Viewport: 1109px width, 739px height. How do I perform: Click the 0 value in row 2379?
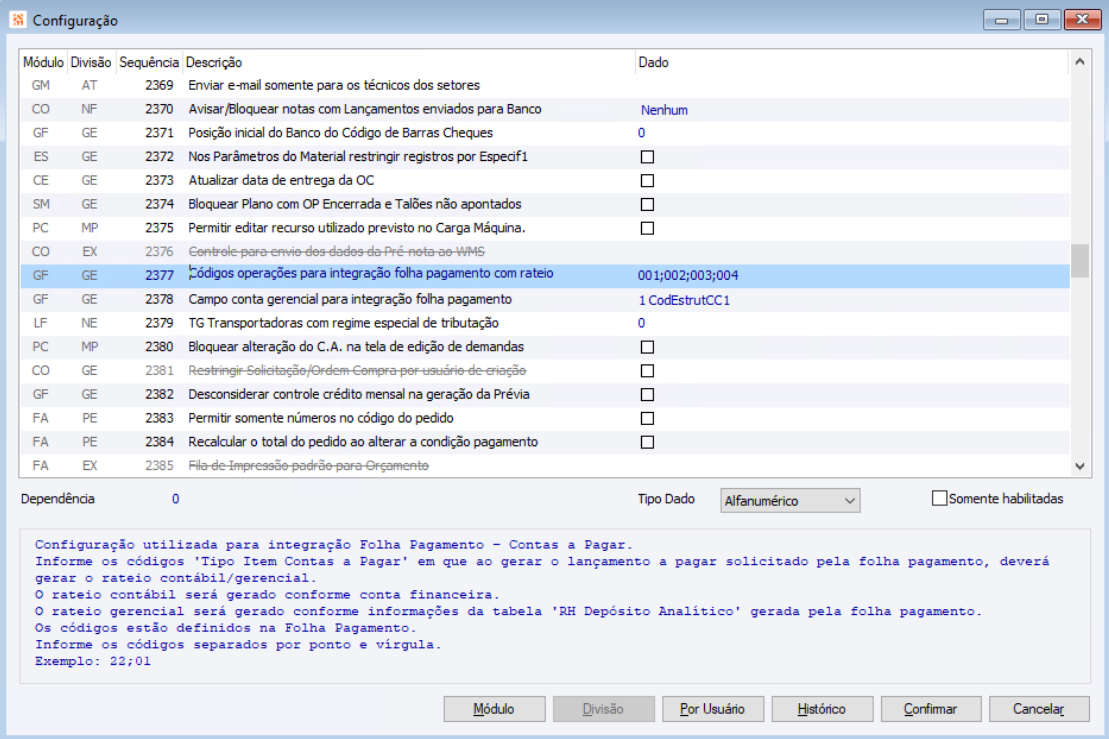click(641, 323)
